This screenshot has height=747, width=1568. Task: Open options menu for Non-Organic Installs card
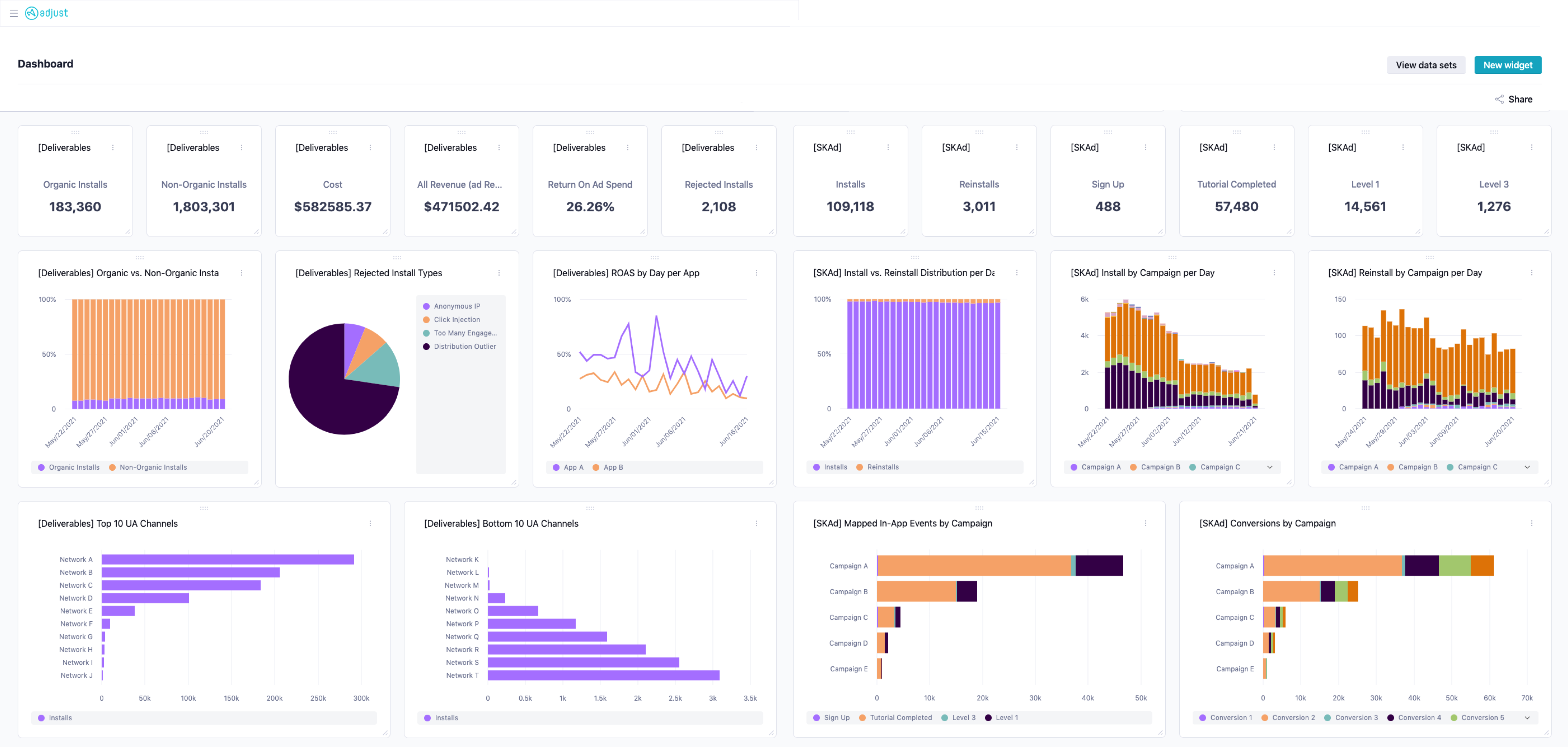point(242,148)
